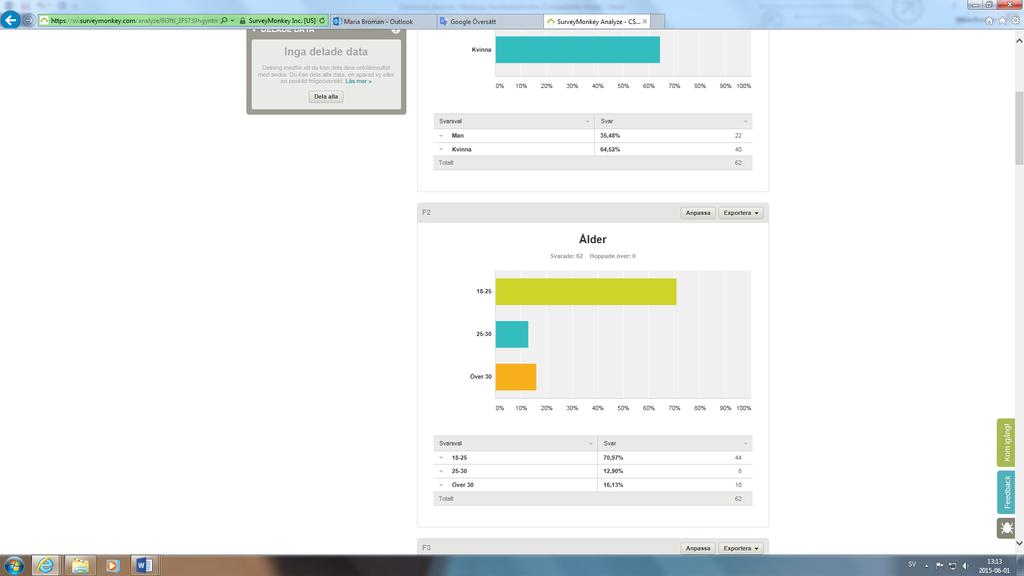Open Exportera dropdown for question F2
This screenshot has height=576, width=1024.
coord(741,213)
